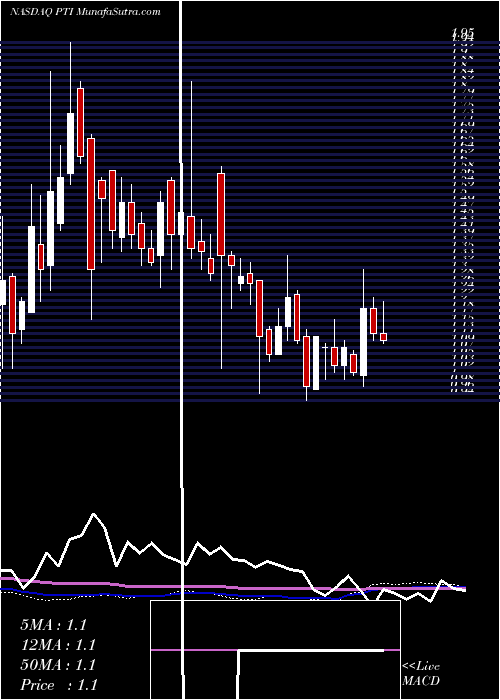This screenshot has width=500, height=700.
Task: Click the 50MA : 1.1 label
Action: (58, 665)
